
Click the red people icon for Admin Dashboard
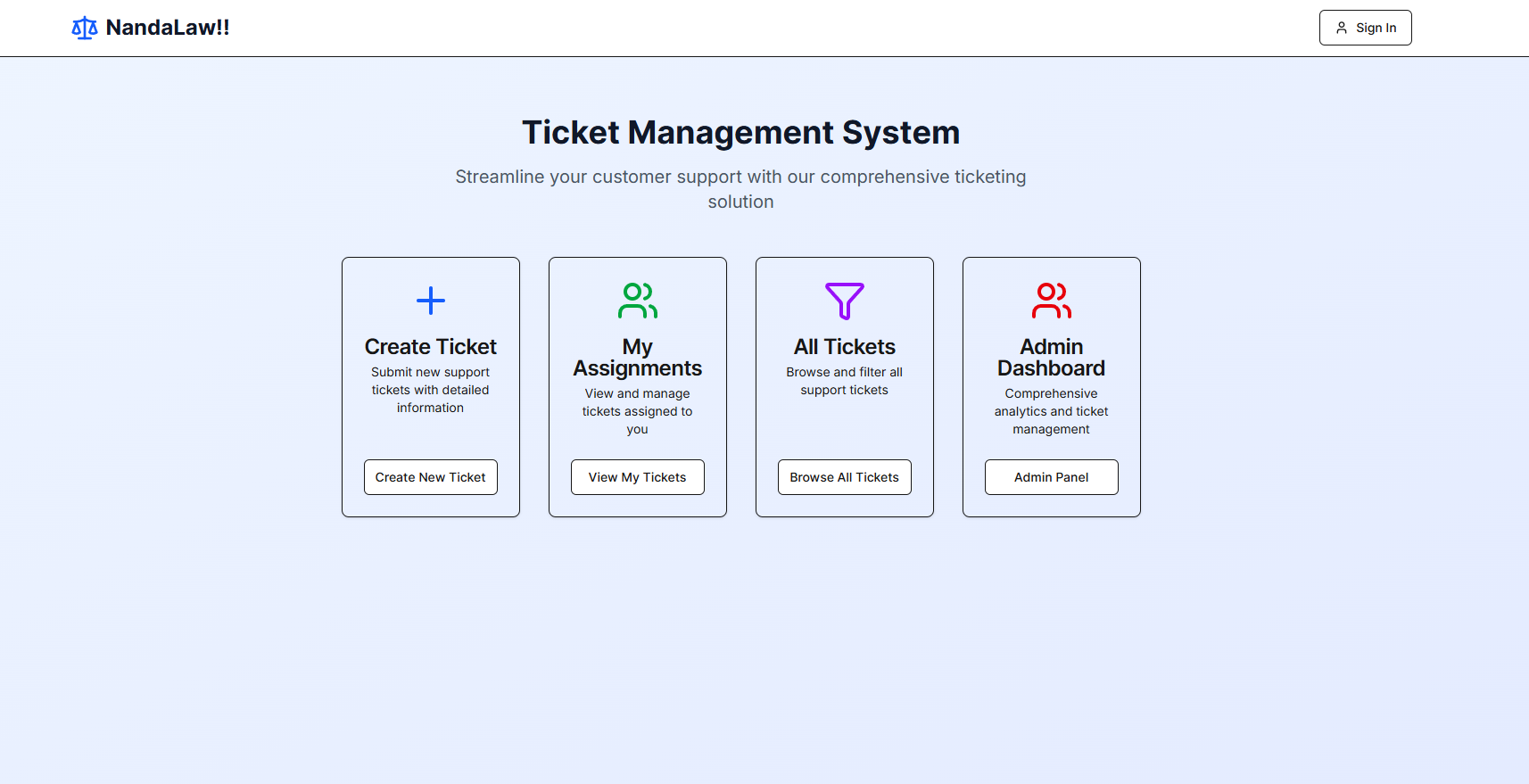point(1052,301)
